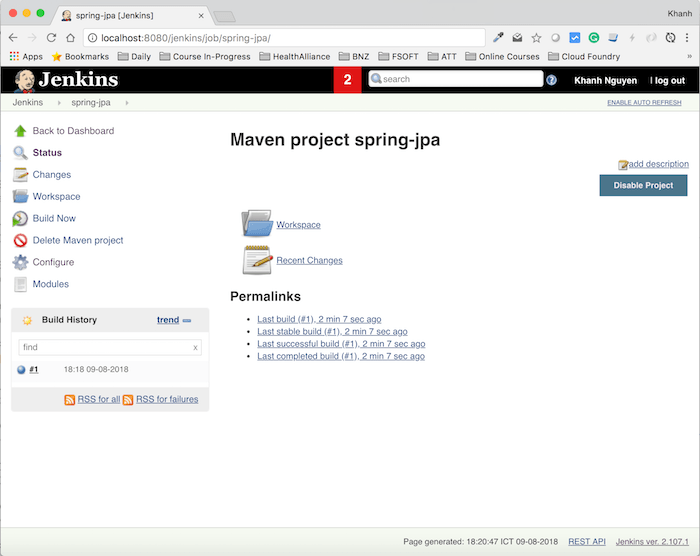Open Last successful build (#1) permalink

point(341,344)
